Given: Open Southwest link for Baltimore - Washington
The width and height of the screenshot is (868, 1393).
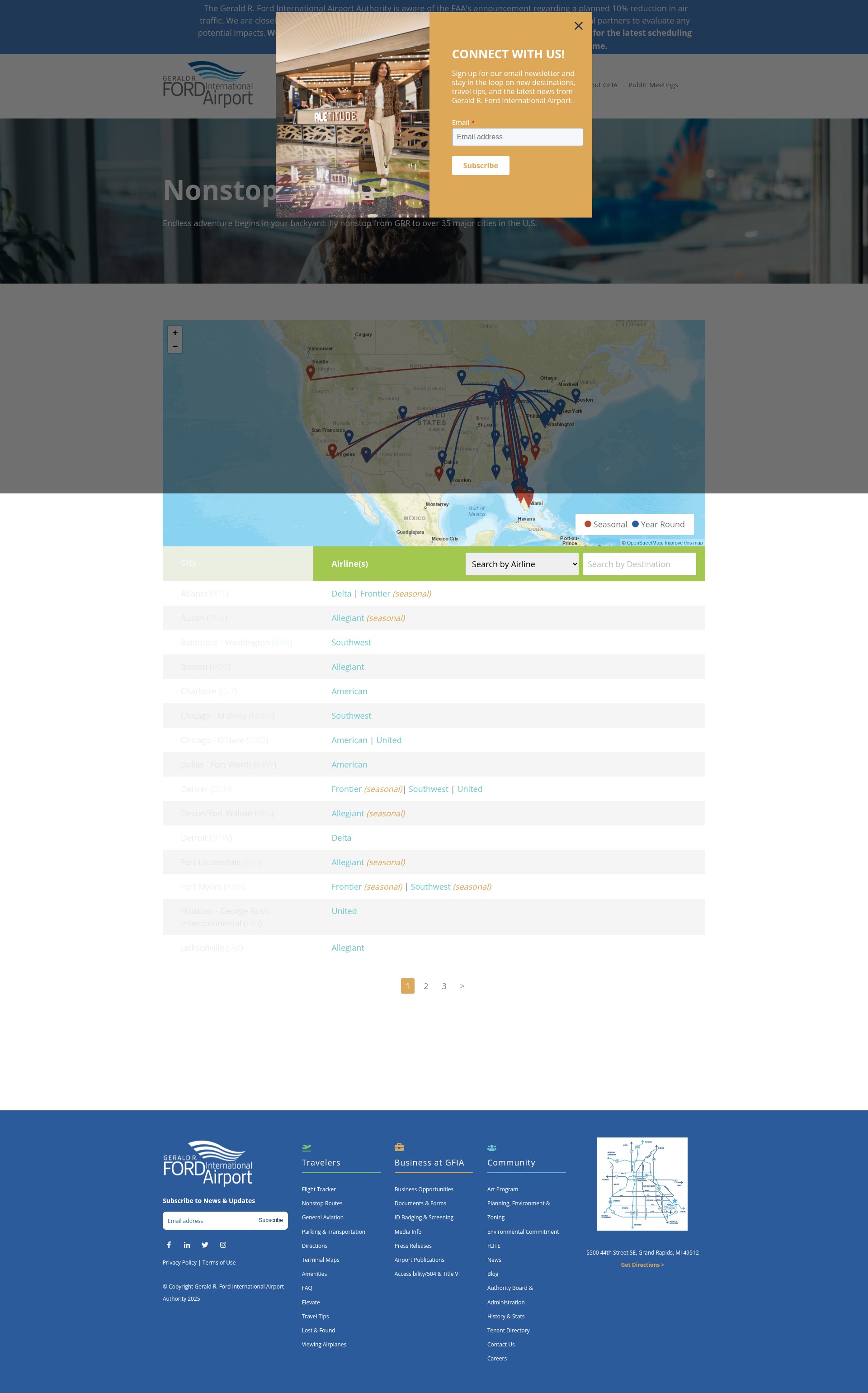Looking at the screenshot, I should click(x=351, y=643).
